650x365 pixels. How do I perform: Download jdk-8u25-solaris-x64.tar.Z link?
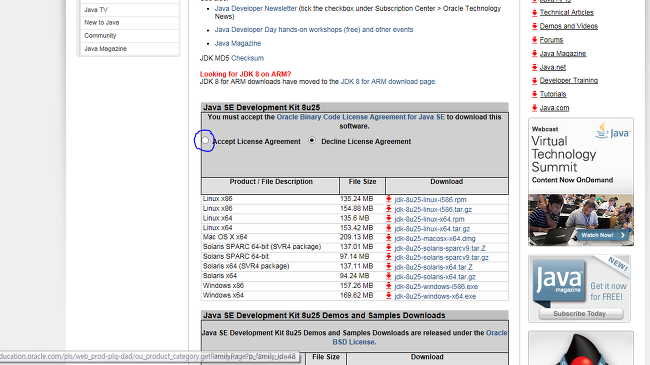434,267
